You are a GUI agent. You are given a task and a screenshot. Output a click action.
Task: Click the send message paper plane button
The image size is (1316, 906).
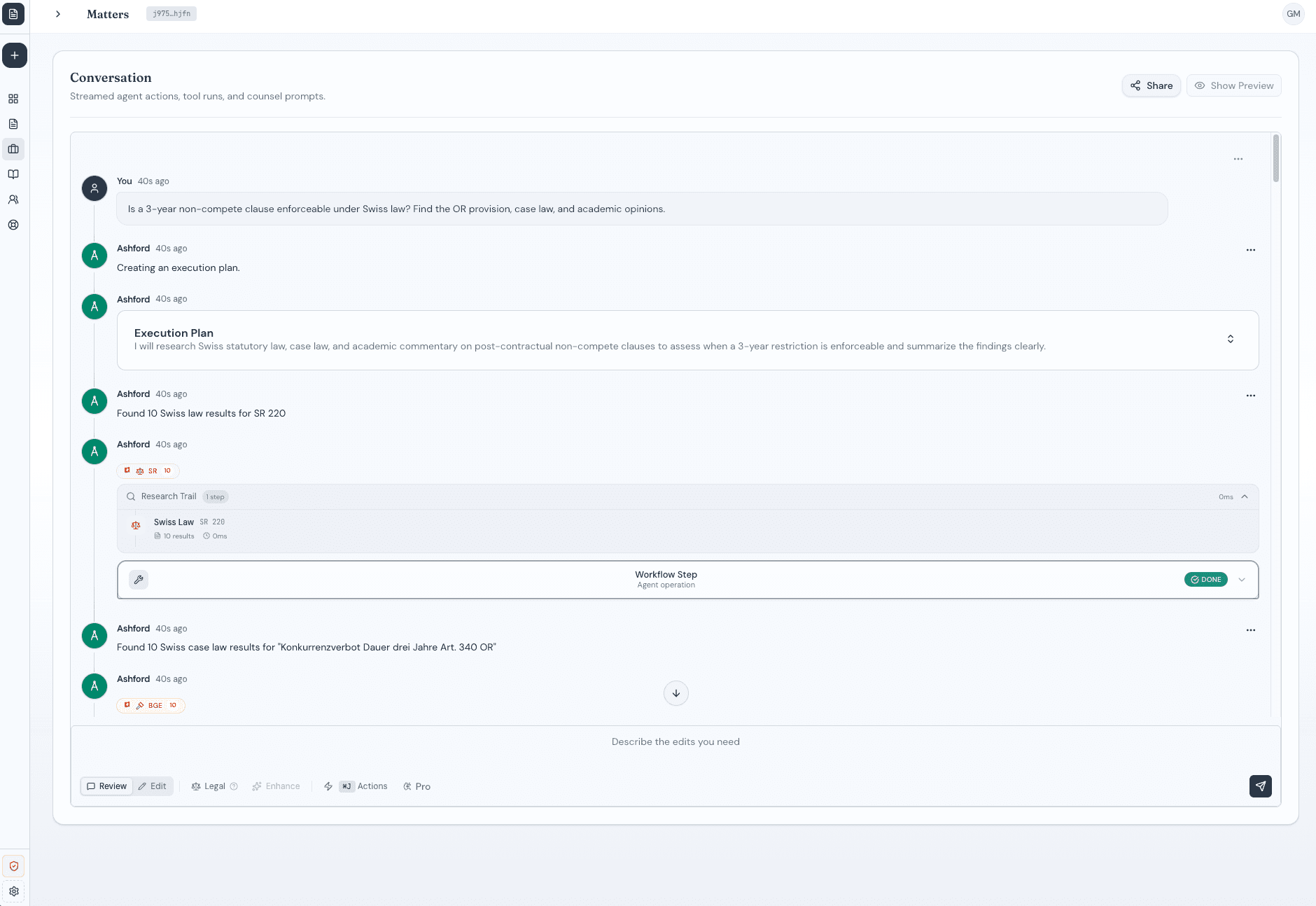click(x=1260, y=786)
